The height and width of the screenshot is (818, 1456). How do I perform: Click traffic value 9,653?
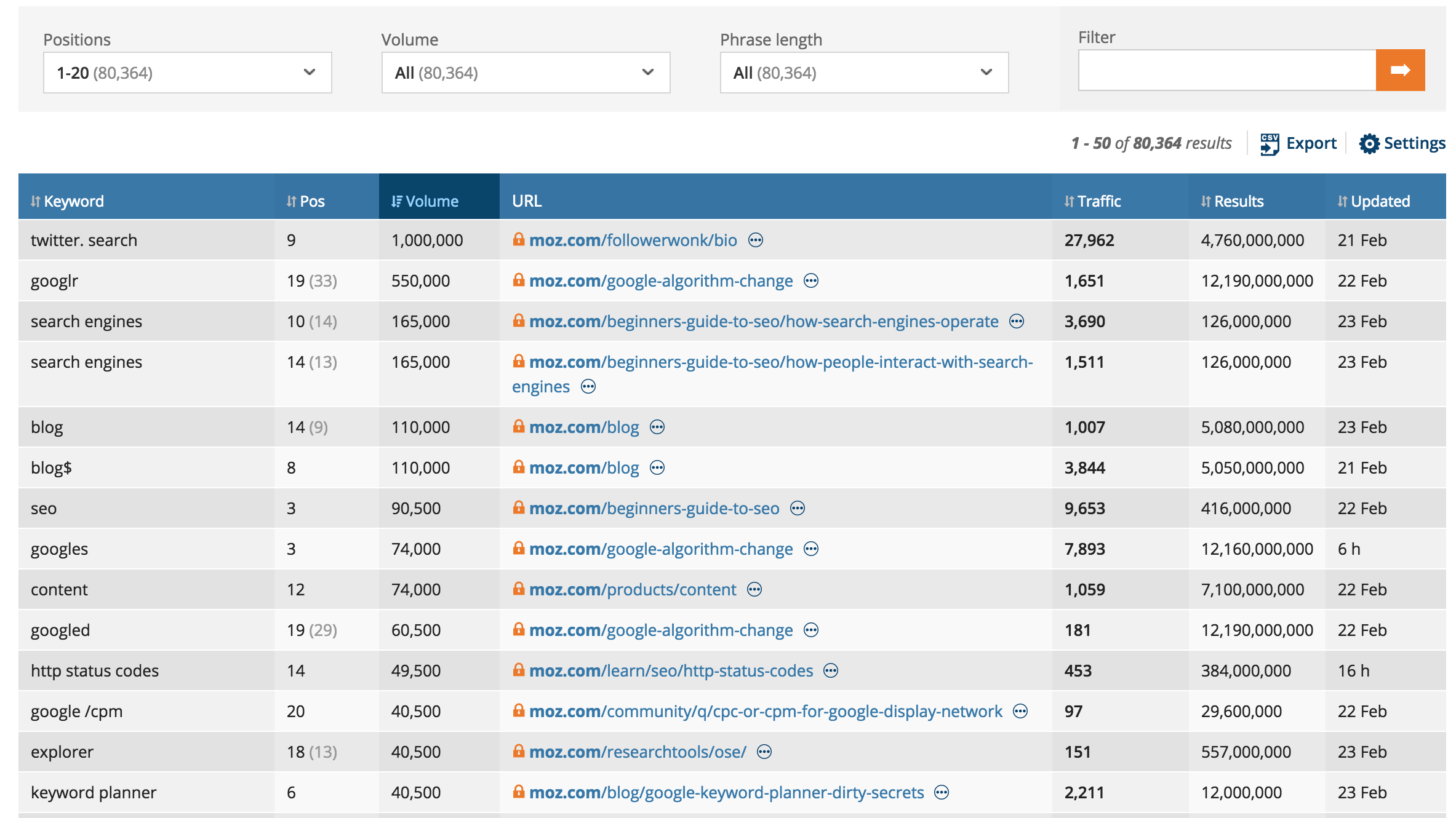(1085, 508)
